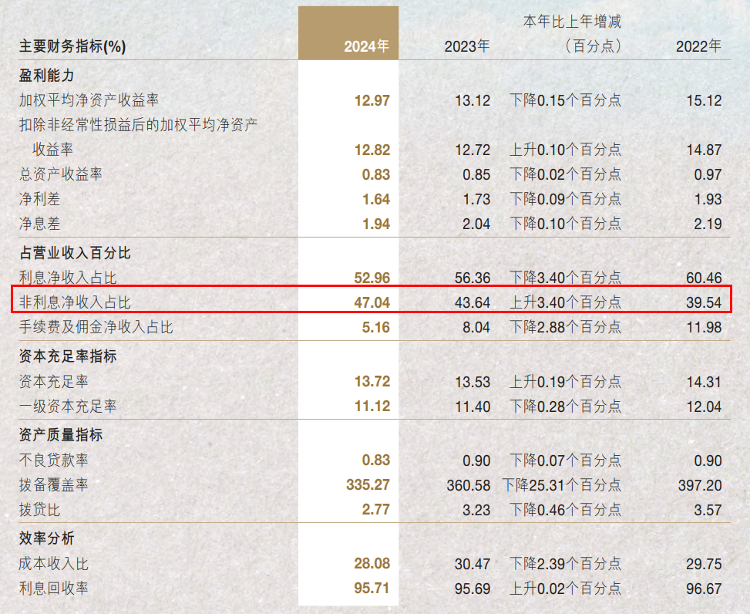The height and width of the screenshot is (614, 750).
Task: Click the 占营业收入百分比 section heading
Action: [75, 253]
